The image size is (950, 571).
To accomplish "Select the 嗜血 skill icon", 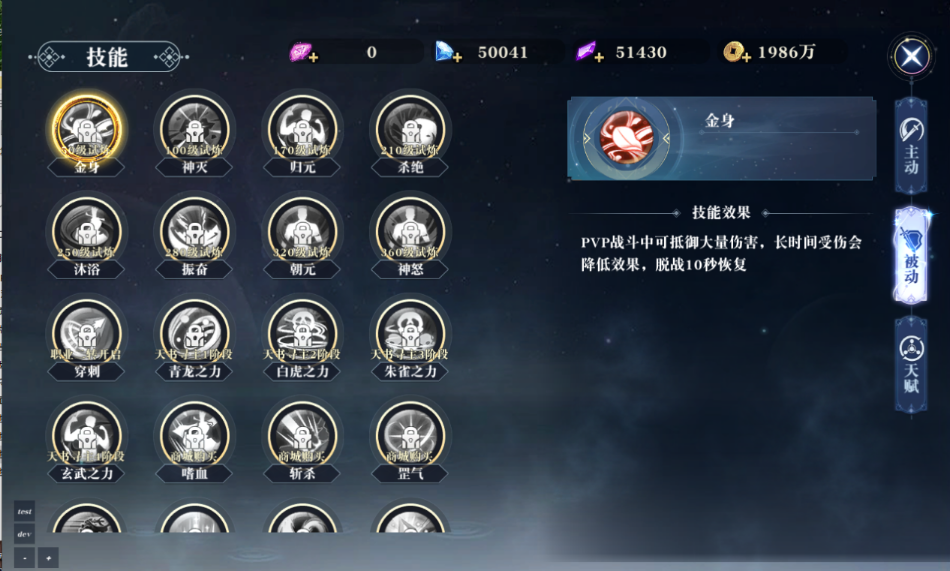I will click(x=194, y=435).
